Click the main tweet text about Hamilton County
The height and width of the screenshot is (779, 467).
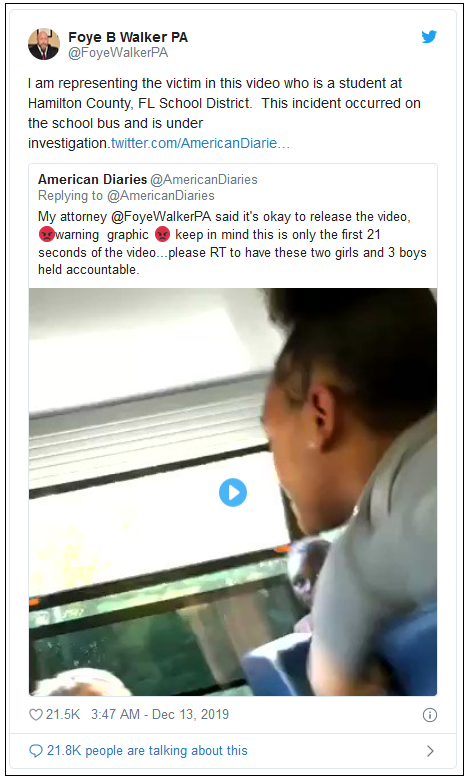(x=225, y=113)
